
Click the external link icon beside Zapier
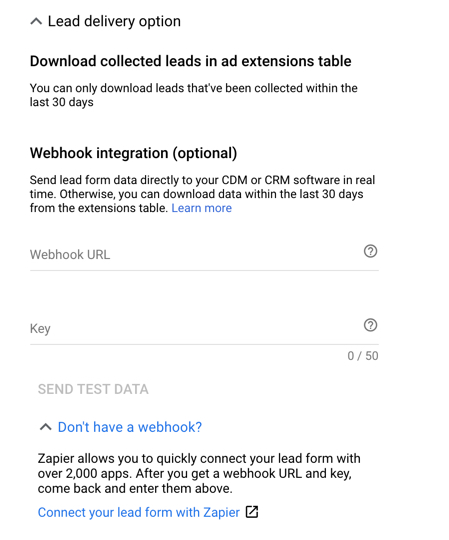tap(252, 512)
